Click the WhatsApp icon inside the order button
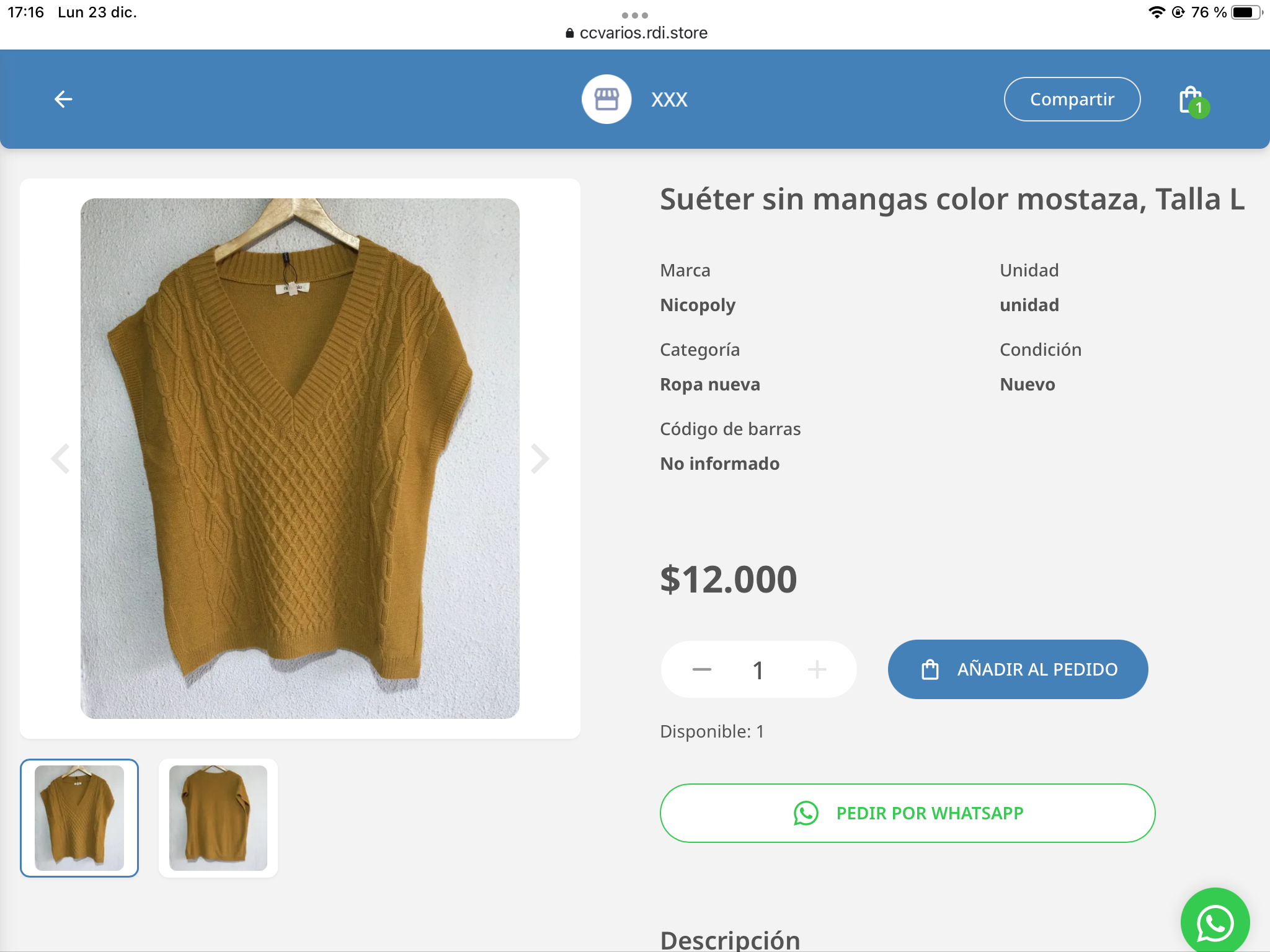 [806, 813]
